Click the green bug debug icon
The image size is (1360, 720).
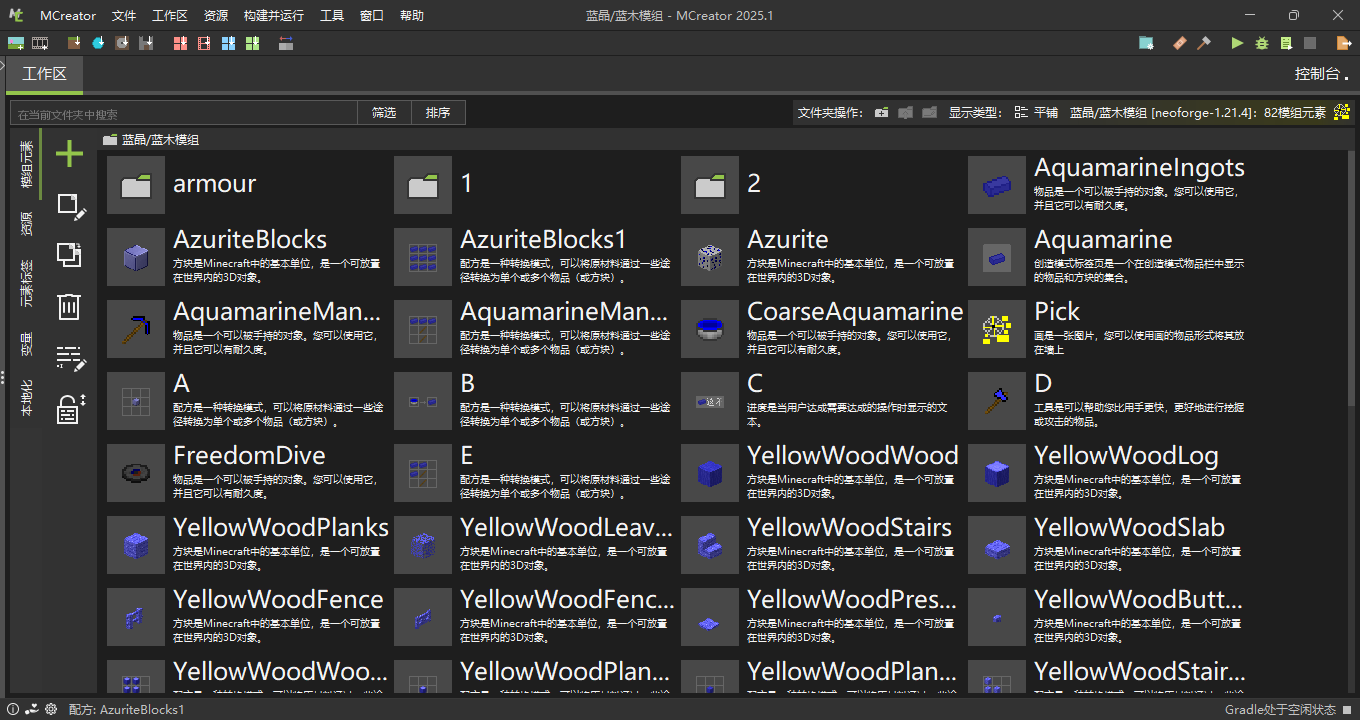tap(1262, 43)
